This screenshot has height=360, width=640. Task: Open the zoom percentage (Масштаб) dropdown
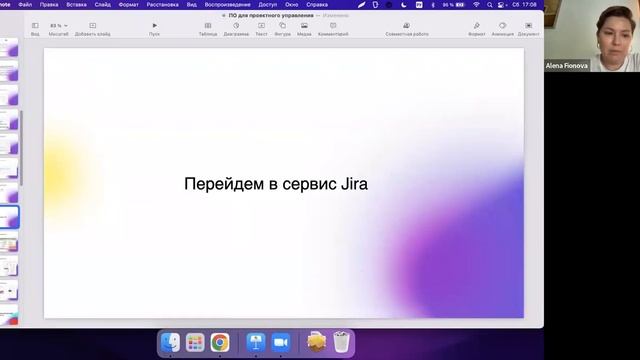58,25
